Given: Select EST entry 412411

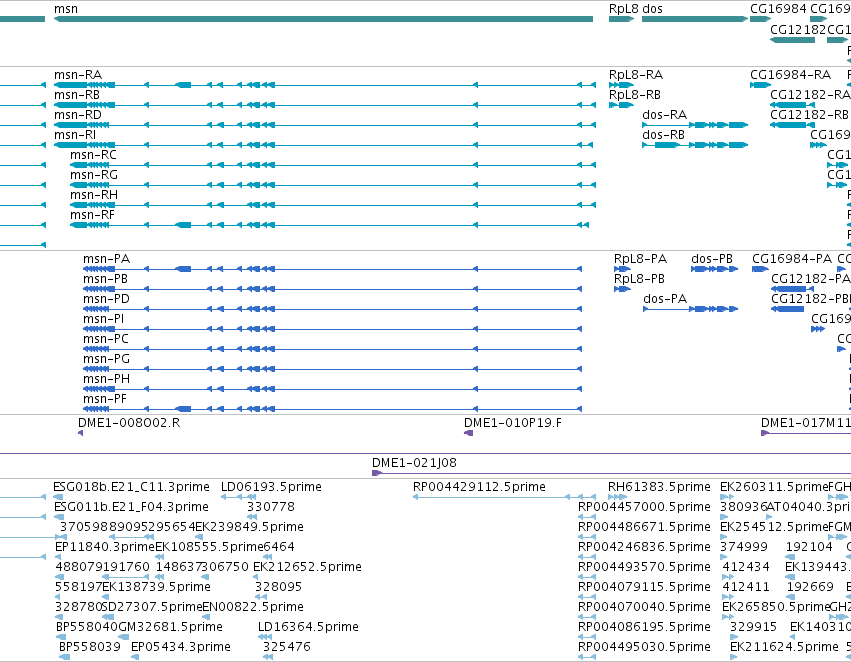Looking at the screenshot, I should (746, 588).
